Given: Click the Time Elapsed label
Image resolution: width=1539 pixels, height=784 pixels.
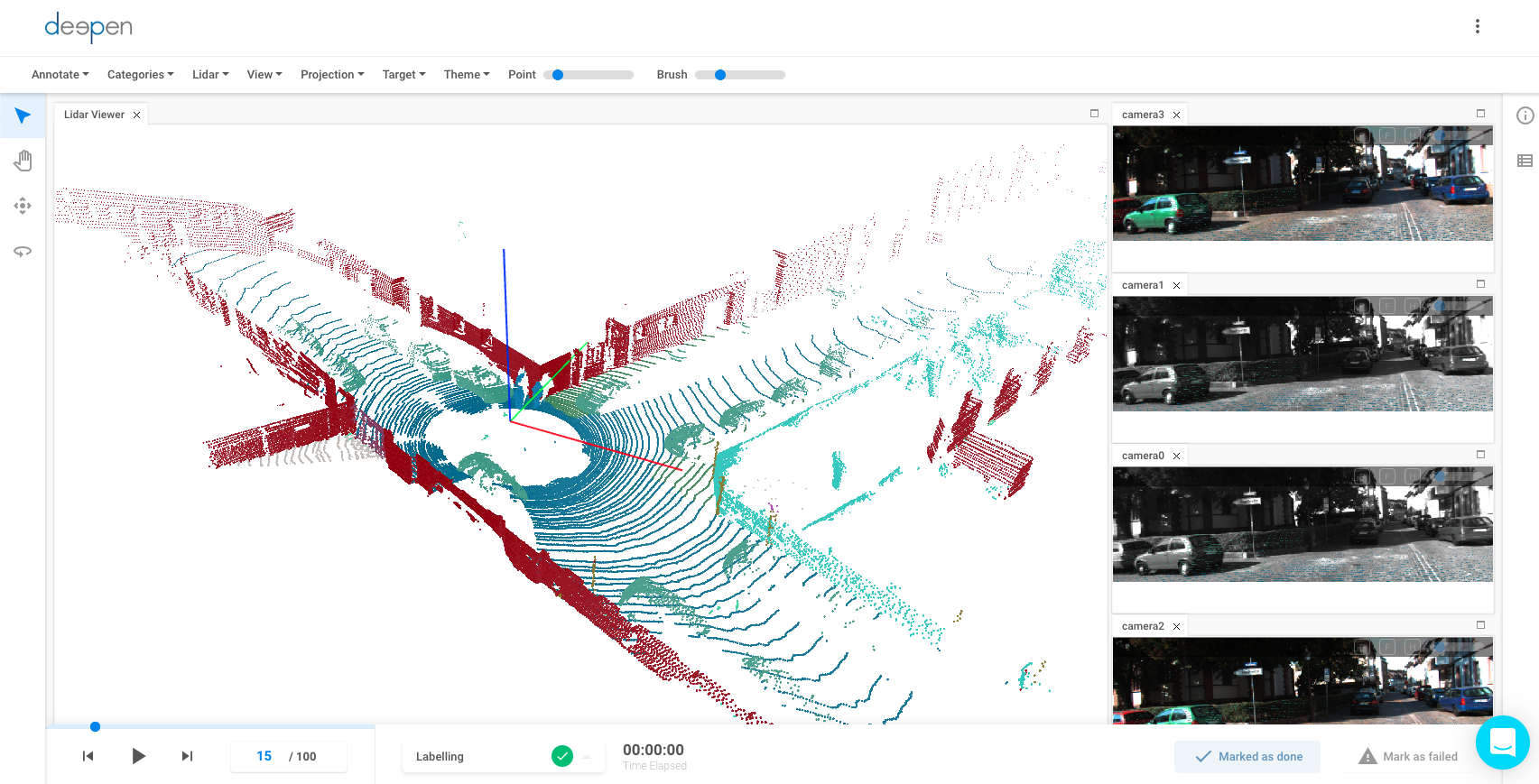Looking at the screenshot, I should 654,766.
